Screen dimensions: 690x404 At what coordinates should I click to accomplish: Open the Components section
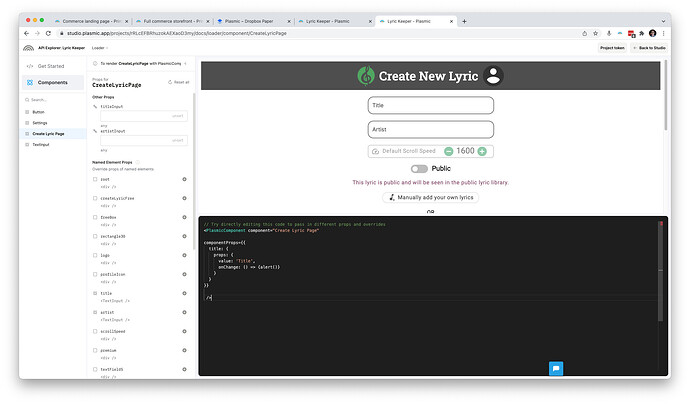click(52, 83)
